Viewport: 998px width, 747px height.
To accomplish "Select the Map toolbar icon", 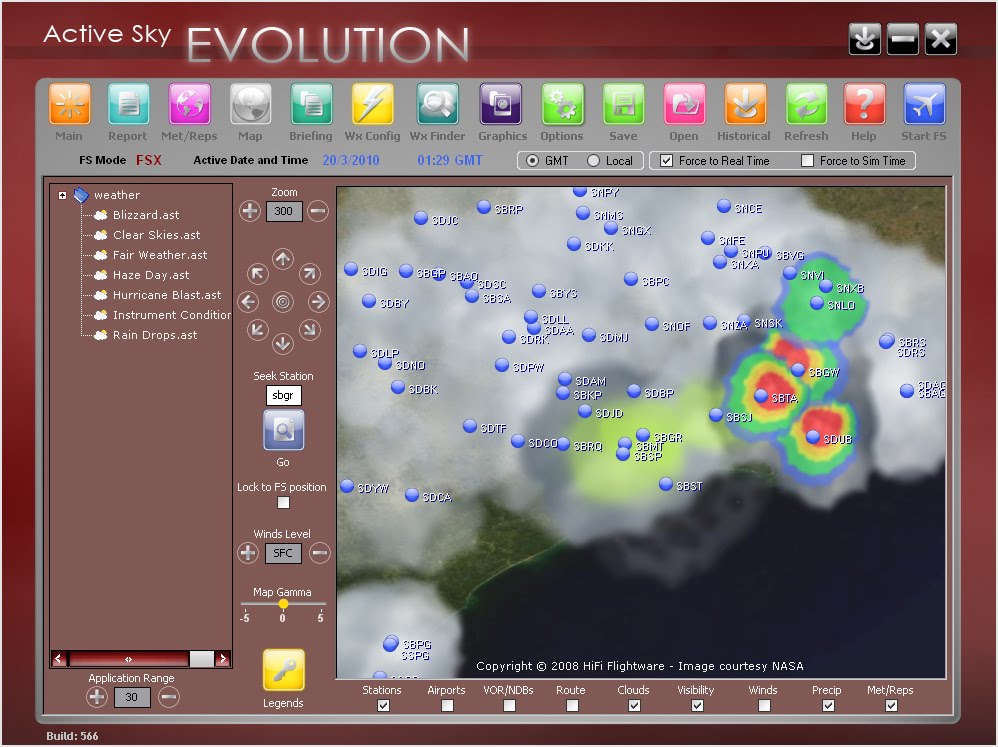I will click(x=250, y=104).
